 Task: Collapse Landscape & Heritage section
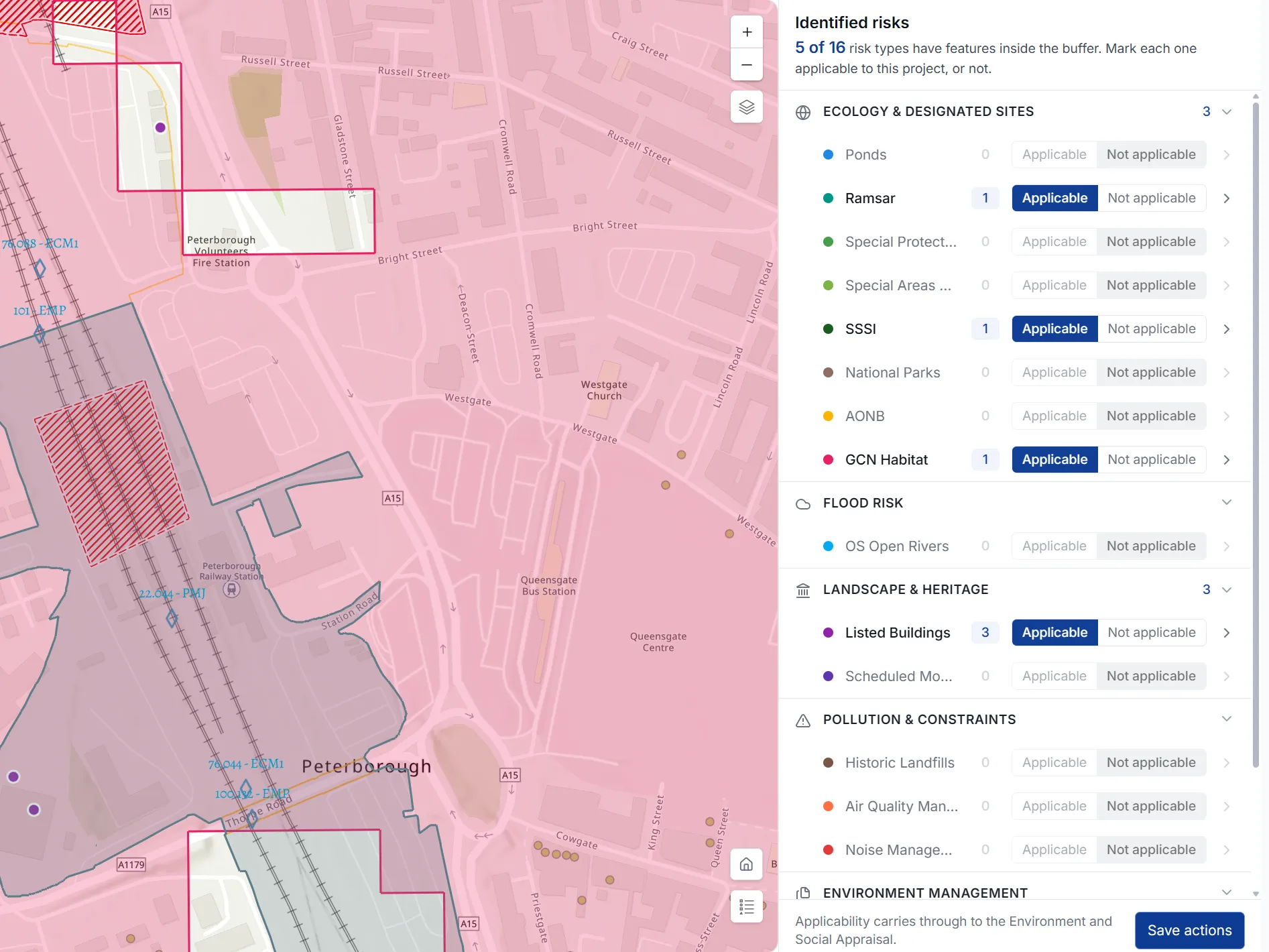1227,590
